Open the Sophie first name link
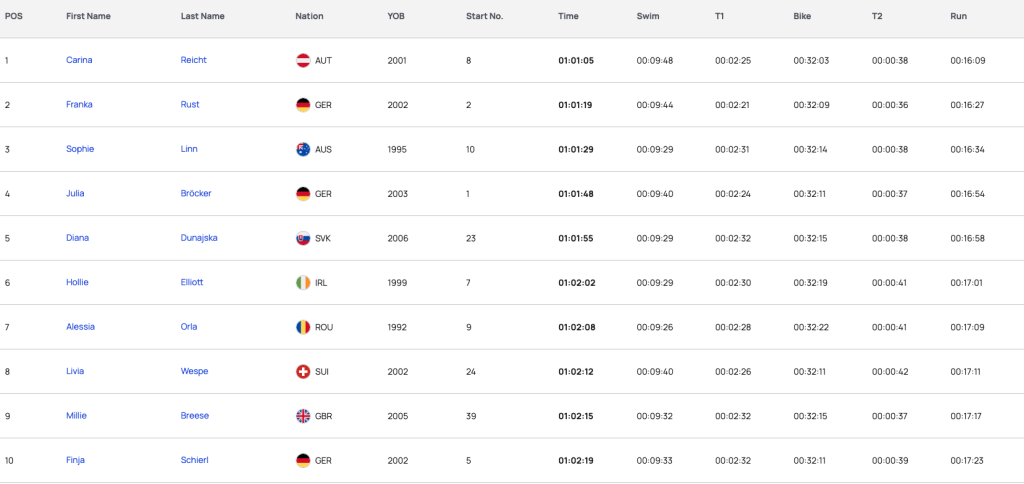The height and width of the screenshot is (484, 1024). 80,149
